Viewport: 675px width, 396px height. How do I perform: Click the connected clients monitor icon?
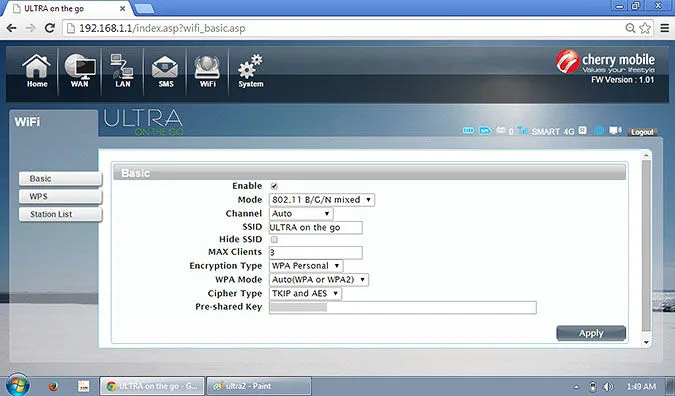pos(615,130)
